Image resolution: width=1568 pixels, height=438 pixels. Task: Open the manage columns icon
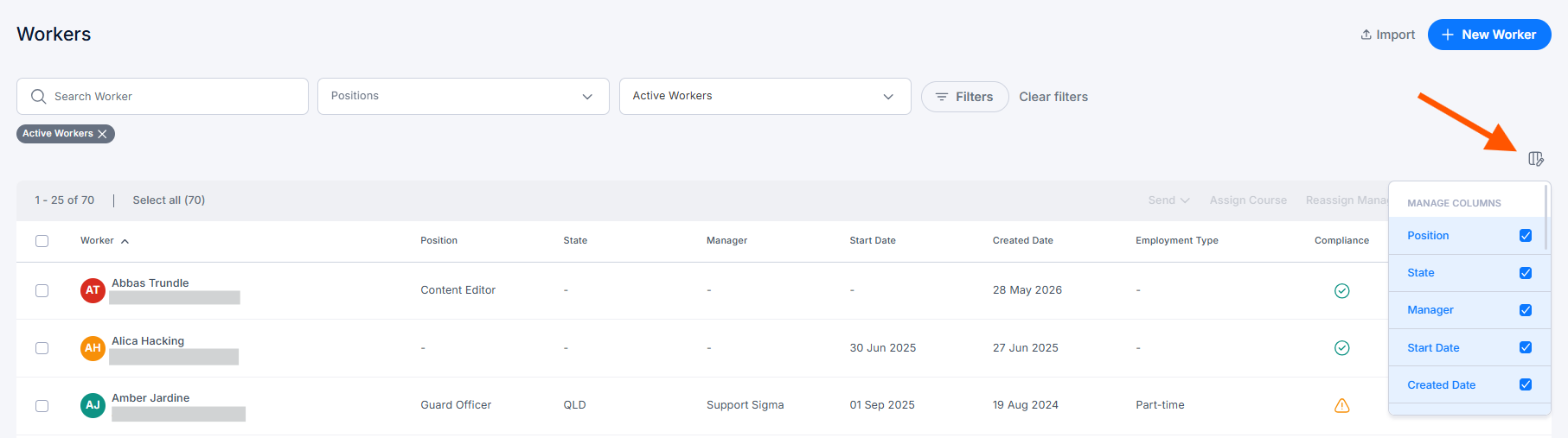pyautogui.click(x=1535, y=158)
